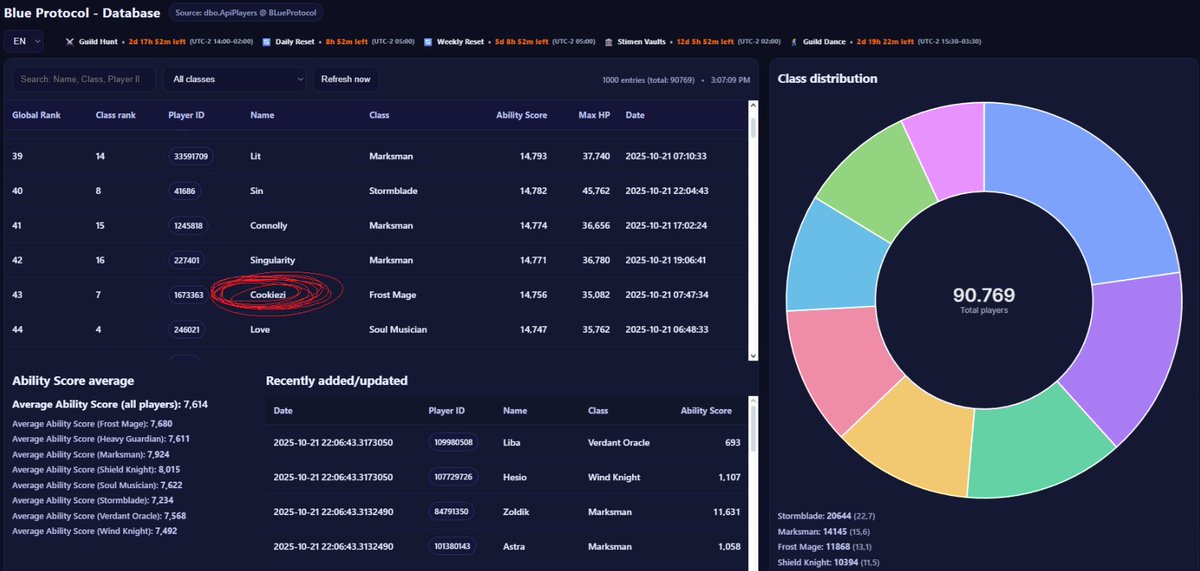The image size is (1200, 571).
Task: Click the leaderboard scrollbar down arrow
Action: click(753, 354)
